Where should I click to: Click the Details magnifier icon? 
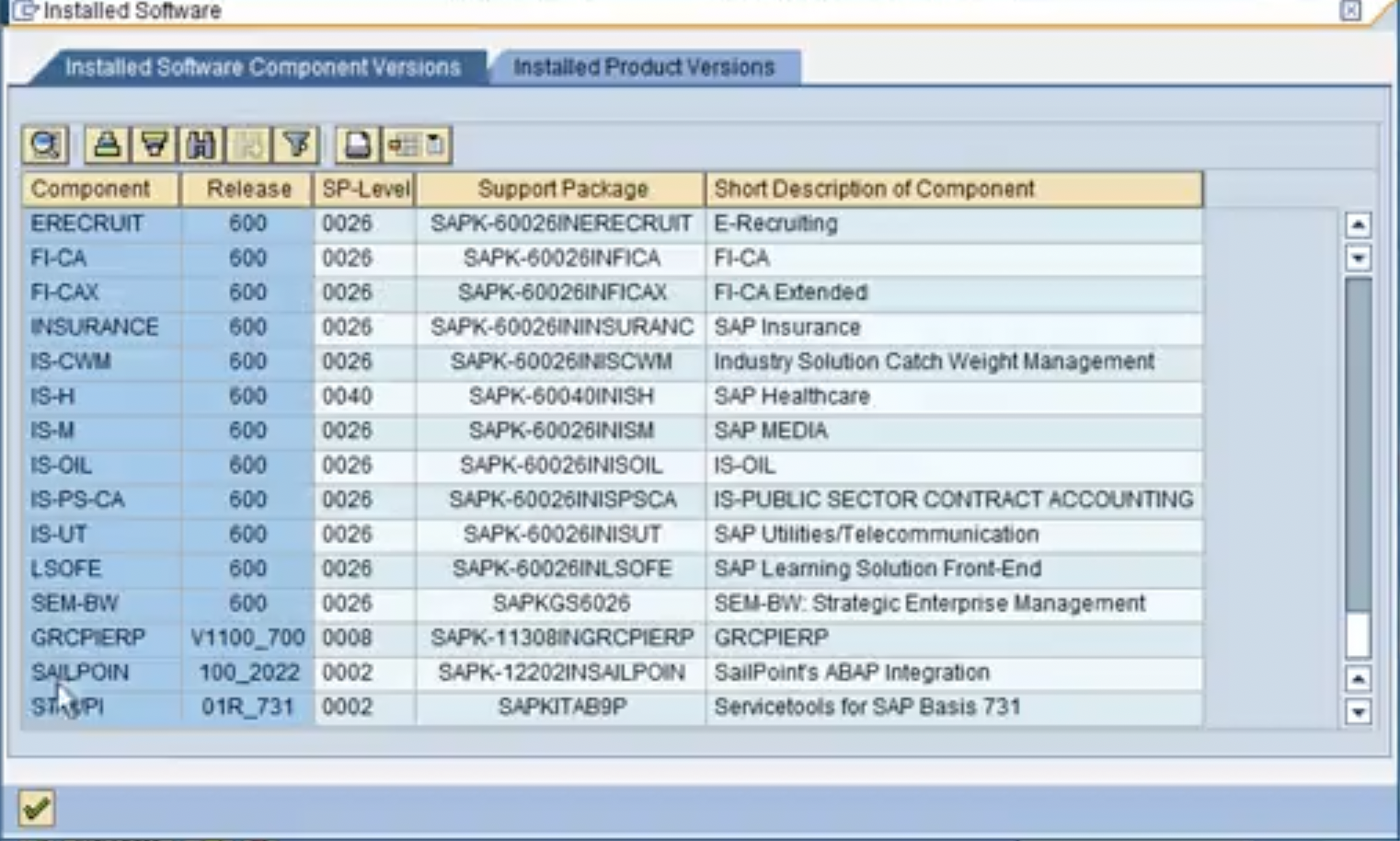(x=44, y=145)
